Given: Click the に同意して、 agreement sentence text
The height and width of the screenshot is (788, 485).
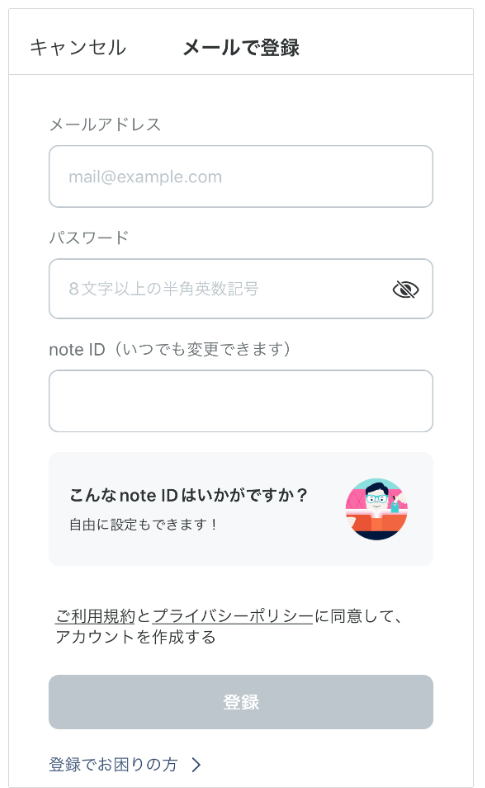Looking at the screenshot, I should point(358,616).
